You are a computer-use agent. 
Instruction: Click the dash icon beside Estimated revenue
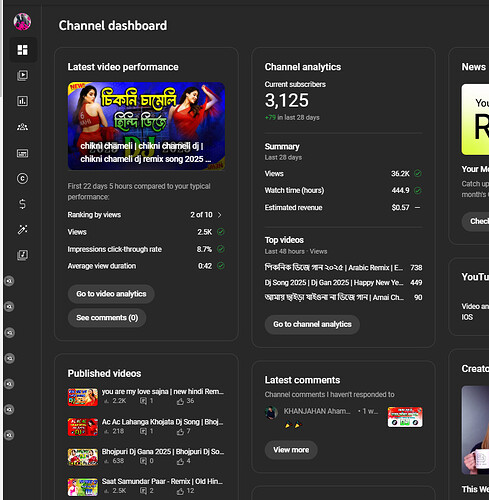418,207
